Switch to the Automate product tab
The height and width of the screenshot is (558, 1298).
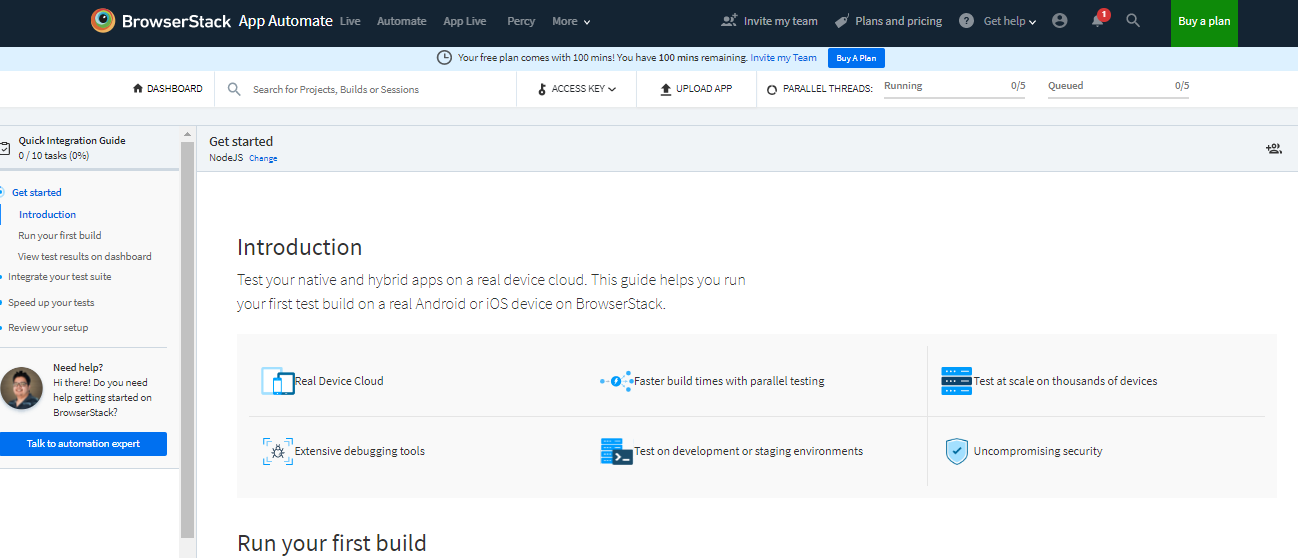coord(402,21)
